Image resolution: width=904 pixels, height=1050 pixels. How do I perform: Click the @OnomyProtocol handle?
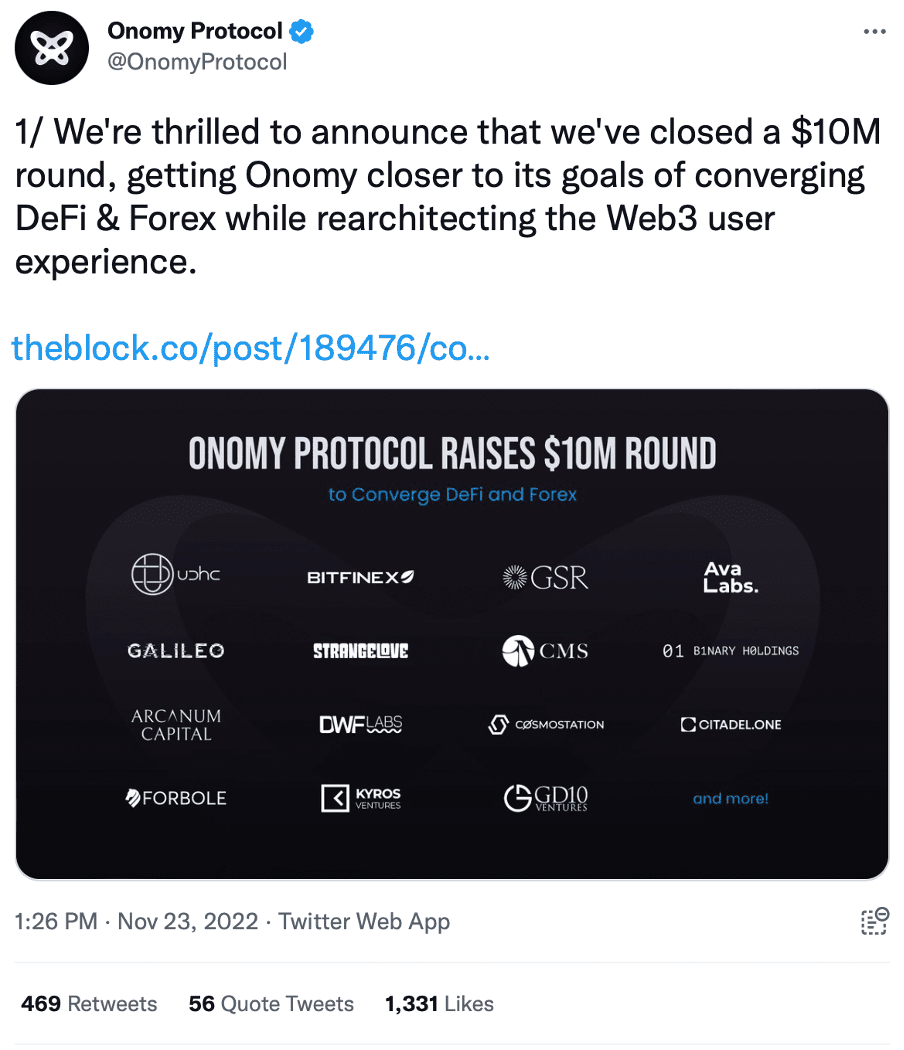point(197,62)
